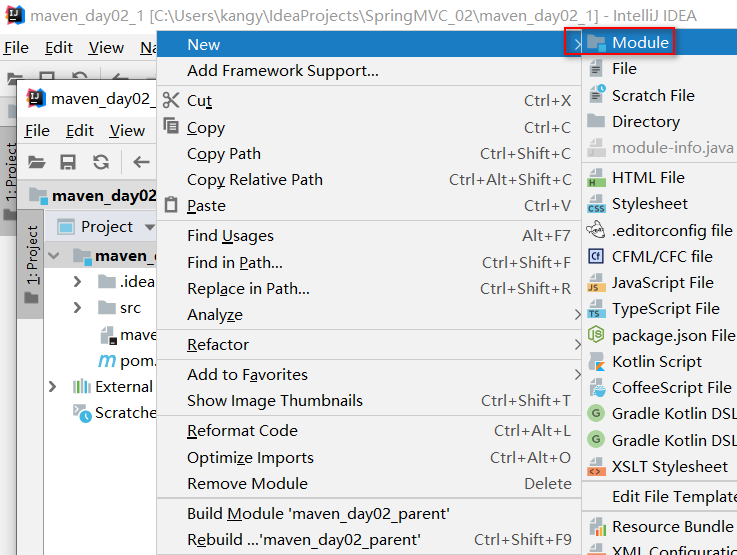The image size is (737, 555).
Task: Select the pom file in tree
Action: pyautogui.click(x=100, y=361)
